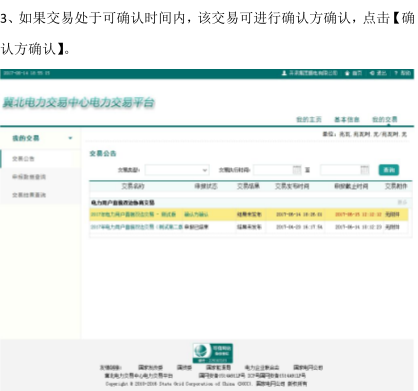Click 更多 in the transaction group header
The height and width of the screenshot is (391, 418).
coord(402,202)
